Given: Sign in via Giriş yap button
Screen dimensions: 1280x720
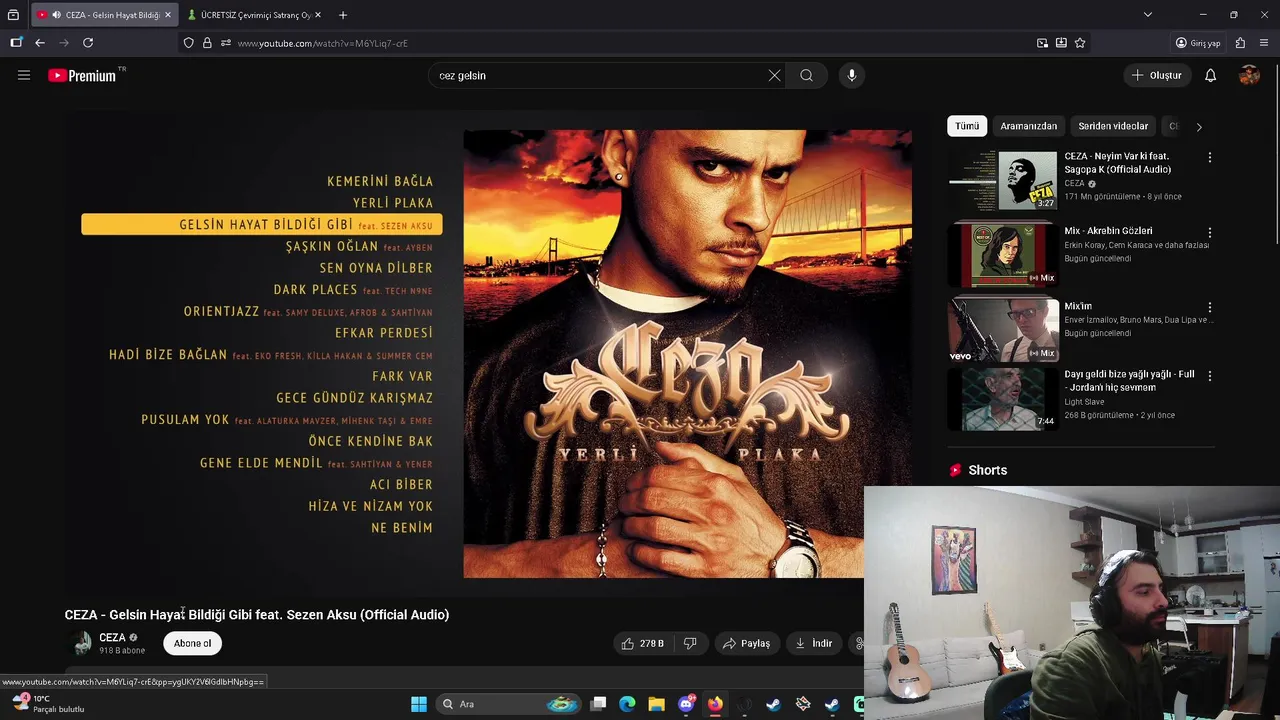Looking at the screenshot, I should pos(1198,43).
